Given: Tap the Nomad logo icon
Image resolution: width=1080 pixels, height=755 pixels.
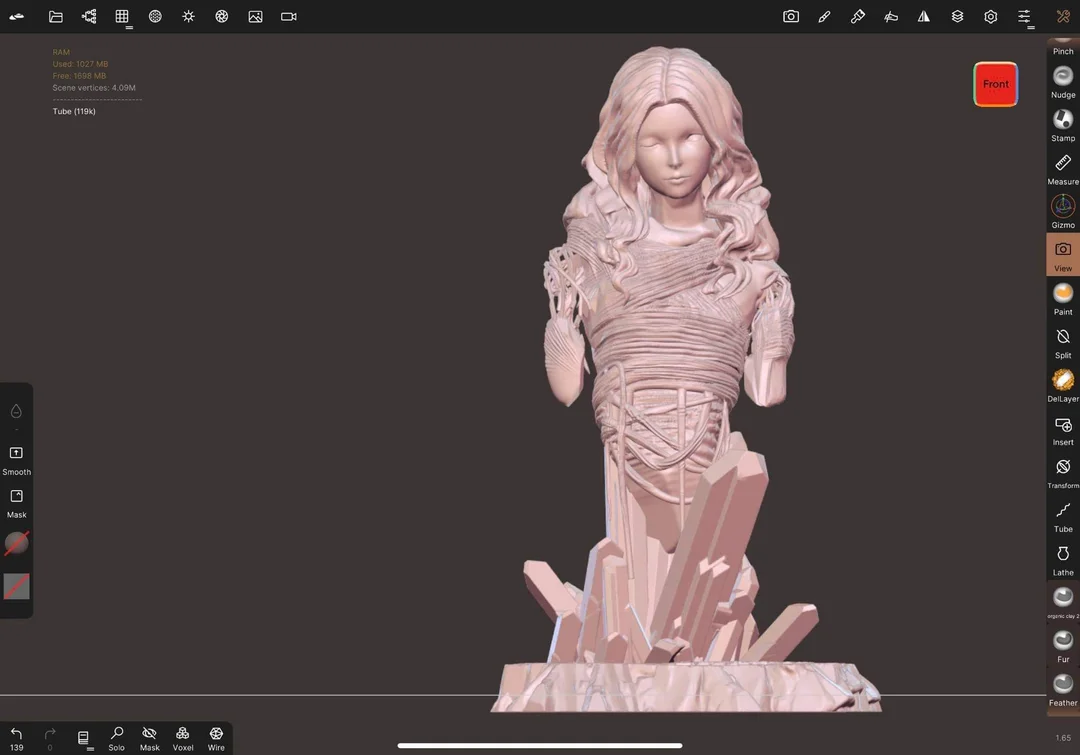Looking at the screenshot, I should click(x=17, y=17).
